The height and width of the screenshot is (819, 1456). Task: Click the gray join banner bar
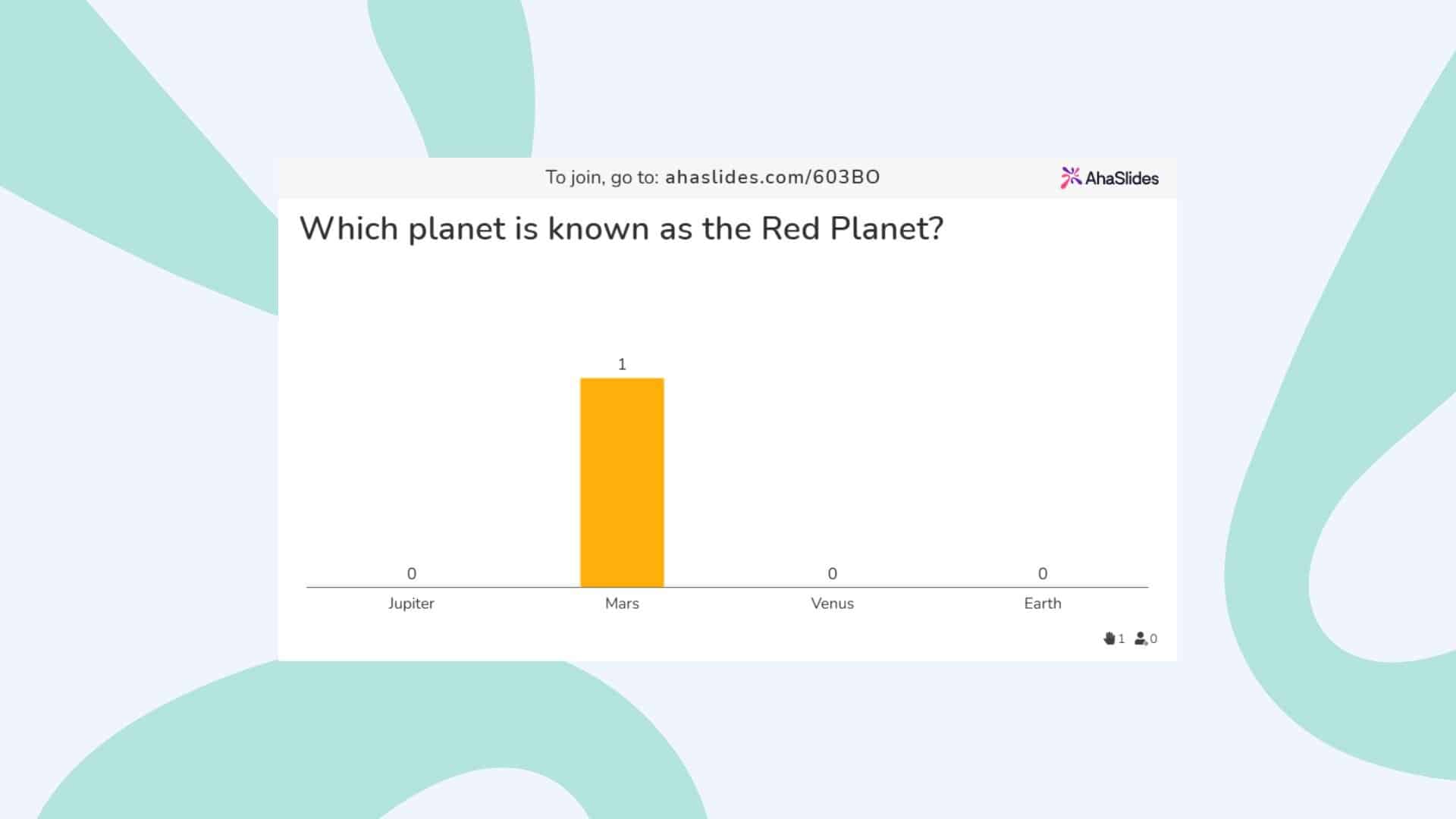(x=727, y=178)
